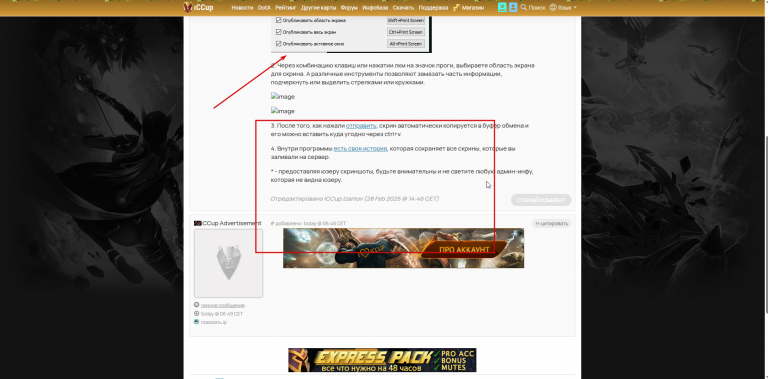768x379 pixels.
Task: Go to the DotA section
Action: click(x=264, y=8)
